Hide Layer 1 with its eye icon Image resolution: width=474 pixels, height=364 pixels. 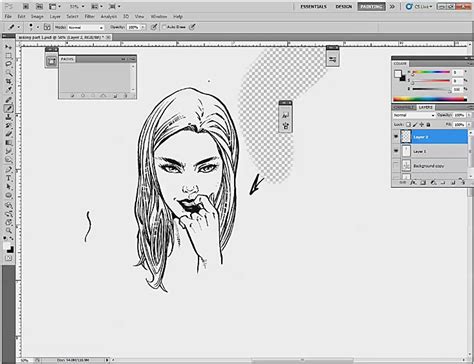396,151
